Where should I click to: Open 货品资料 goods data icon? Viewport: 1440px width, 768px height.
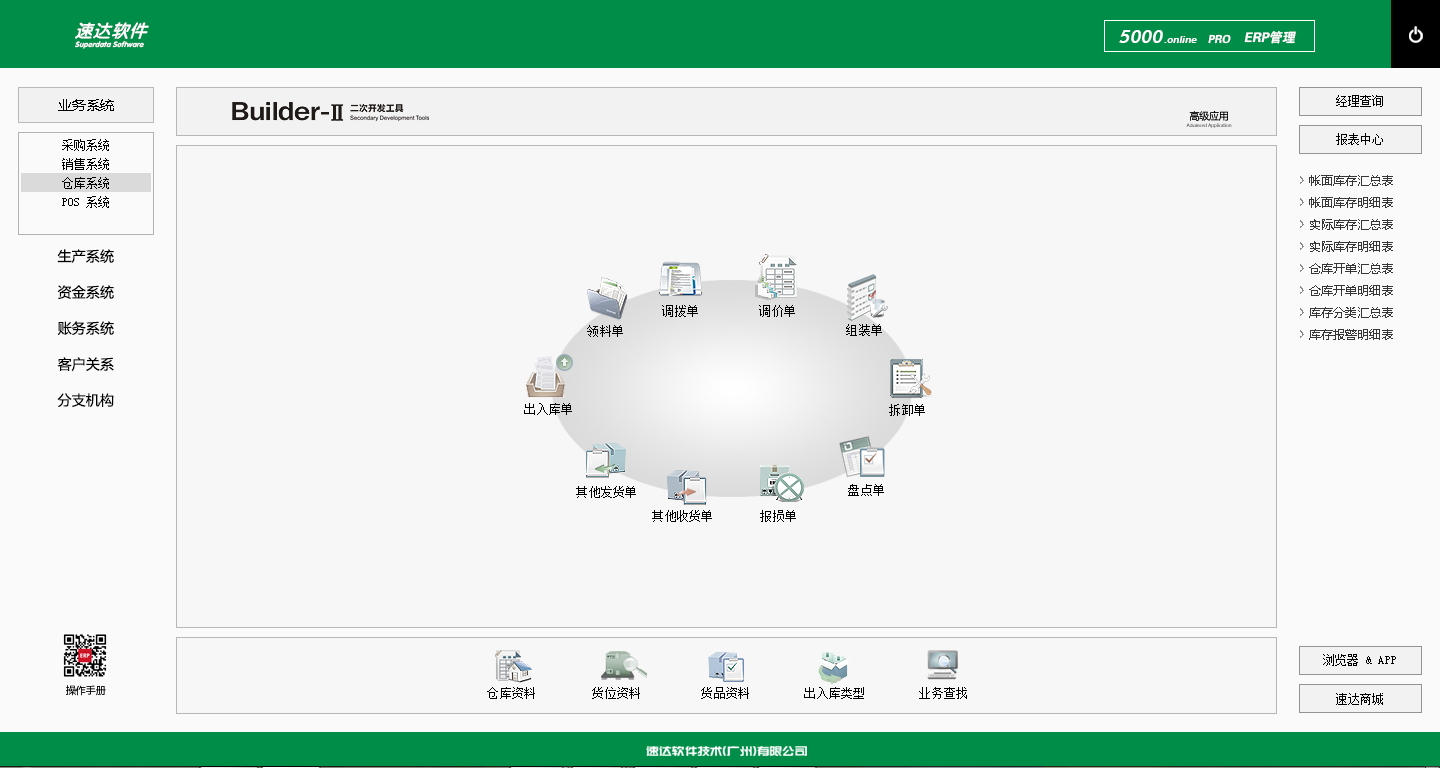click(725, 666)
